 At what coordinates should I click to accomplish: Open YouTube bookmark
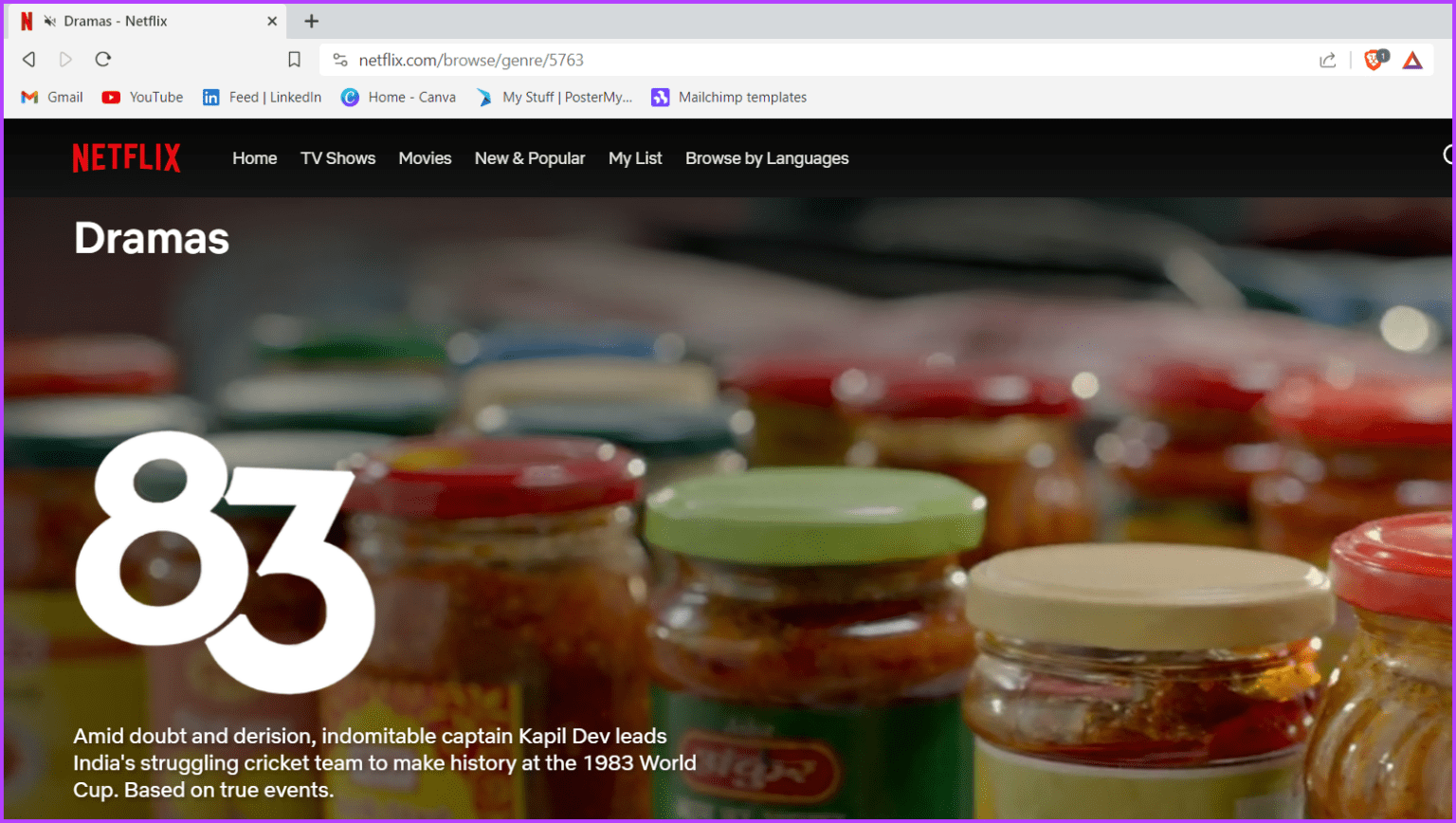(x=142, y=97)
